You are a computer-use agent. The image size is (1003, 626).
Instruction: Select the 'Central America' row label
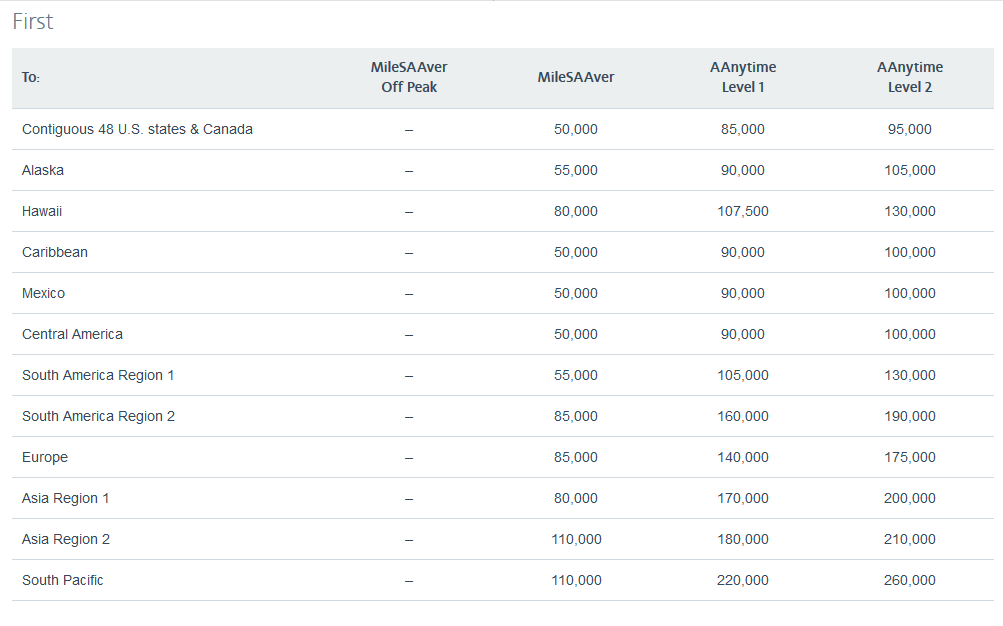pos(72,334)
